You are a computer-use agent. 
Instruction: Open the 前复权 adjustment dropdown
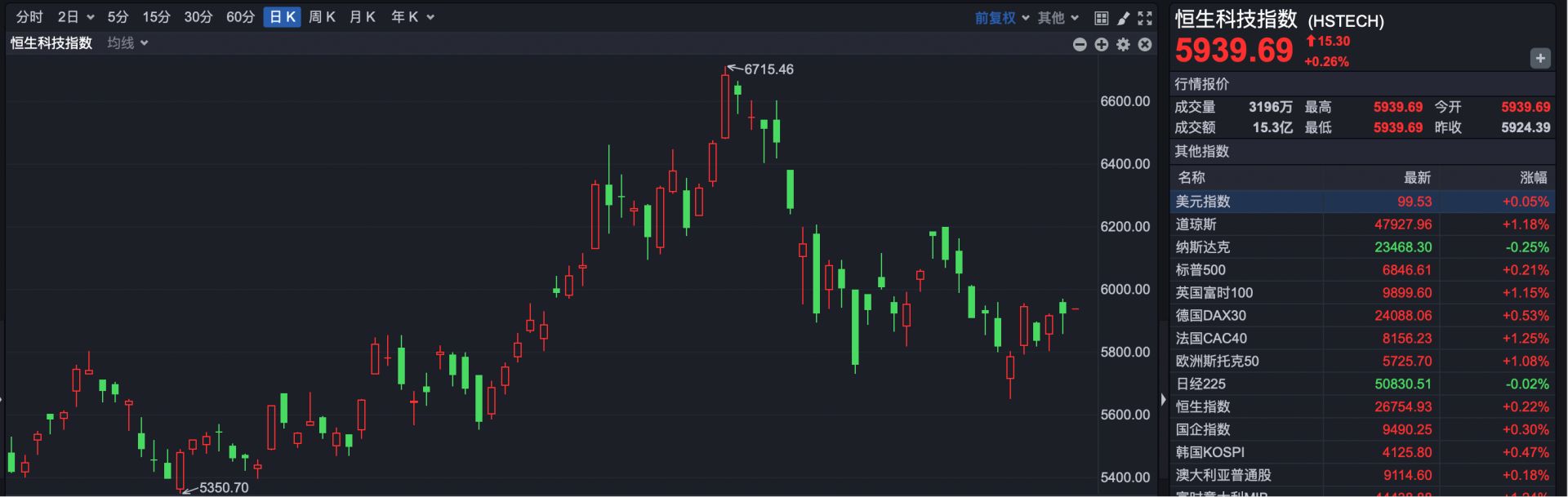(x=1001, y=18)
